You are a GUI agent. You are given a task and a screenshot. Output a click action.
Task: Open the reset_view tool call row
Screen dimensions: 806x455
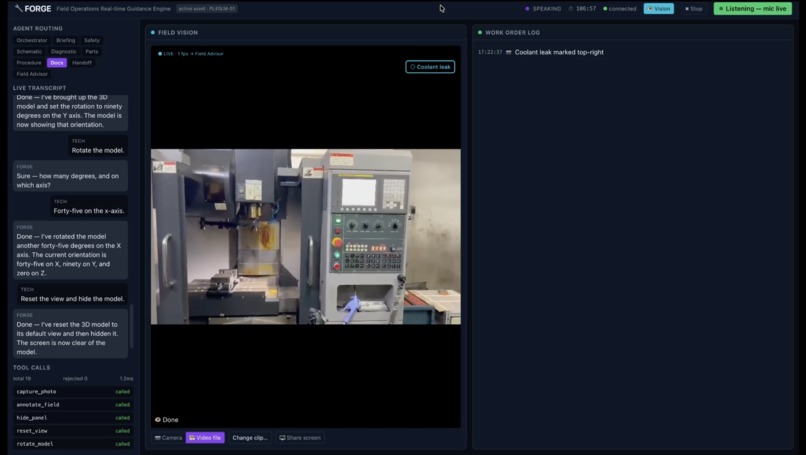tap(73, 431)
